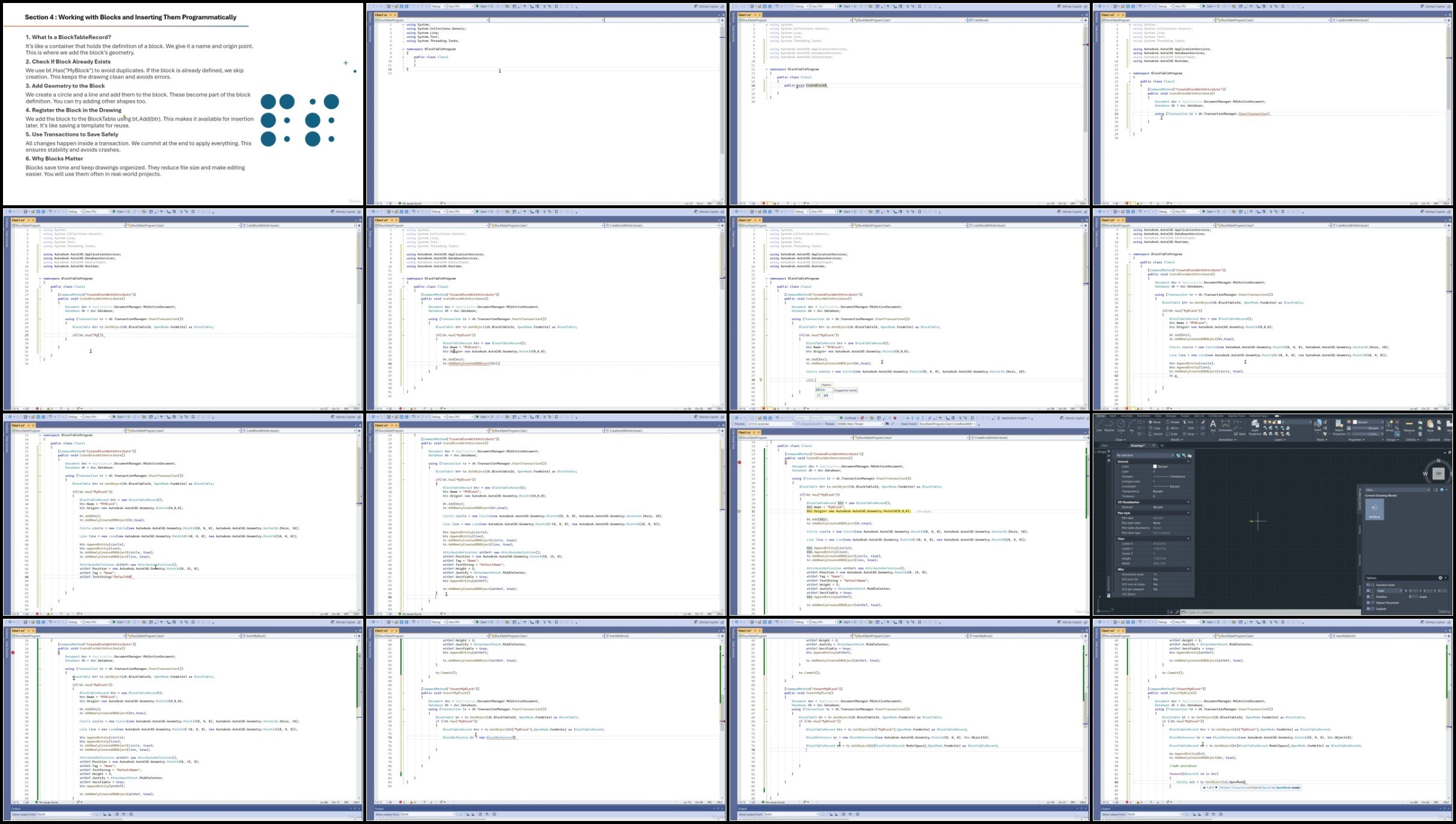The height and width of the screenshot is (824, 1456).
Task: Click the Group tool in AutoCAD ribbon
Action: 1389,426
